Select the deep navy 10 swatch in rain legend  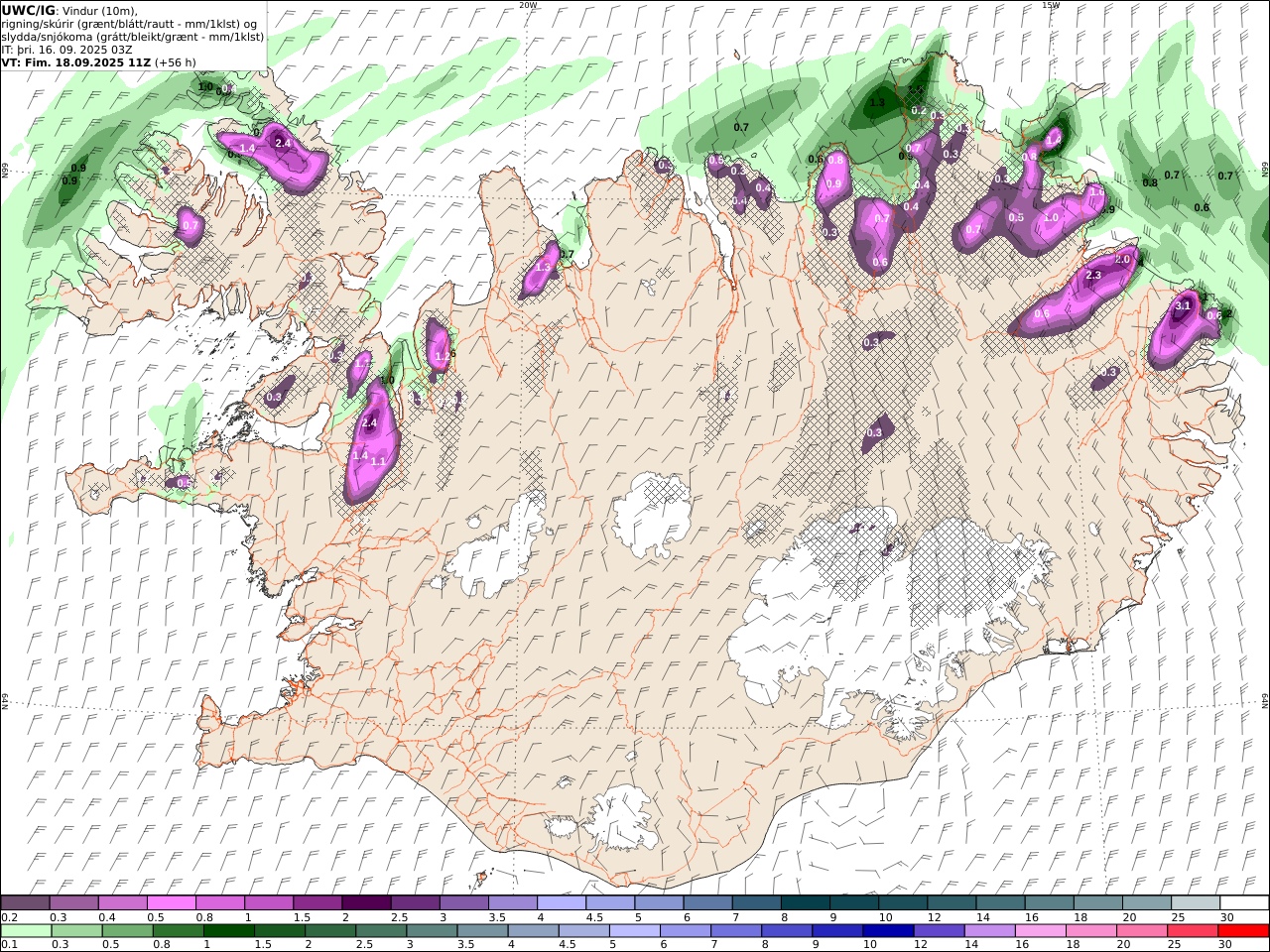pyautogui.click(x=888, y=931)
